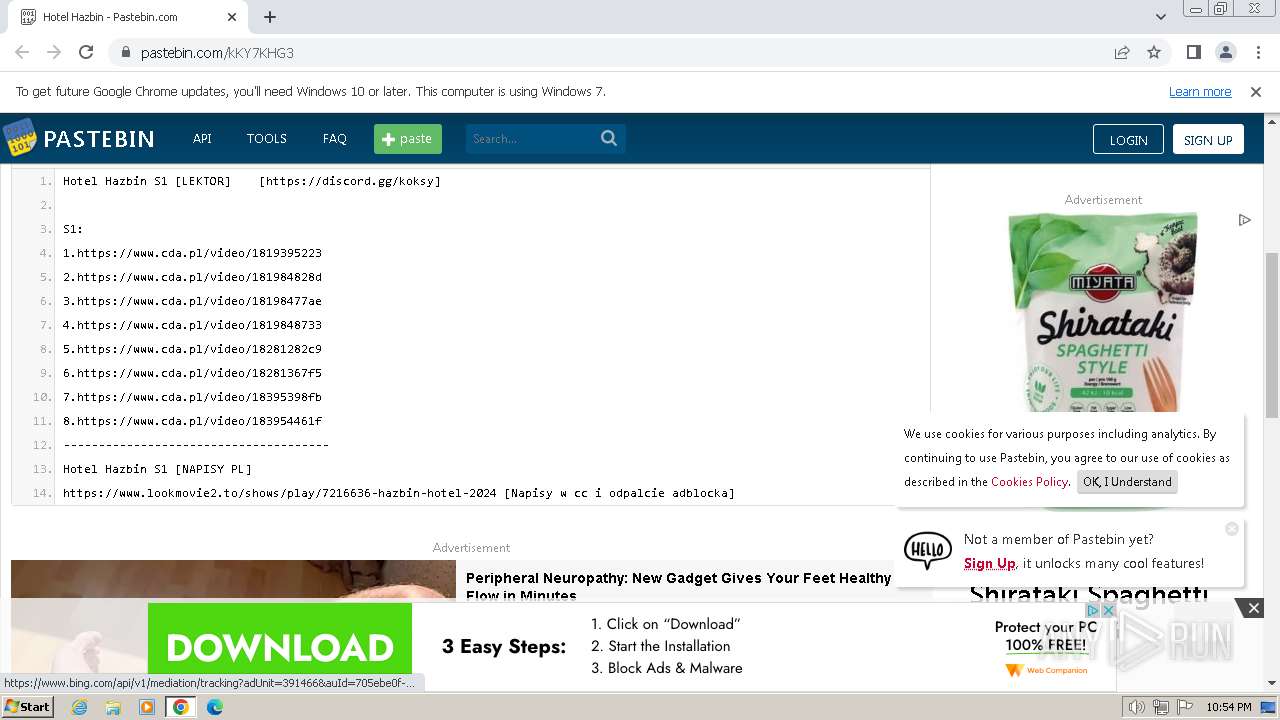The height and width of the screenshot is (720, 1280).
Task: Open the Chrome profile avatar
Action: click(1225, 52)
